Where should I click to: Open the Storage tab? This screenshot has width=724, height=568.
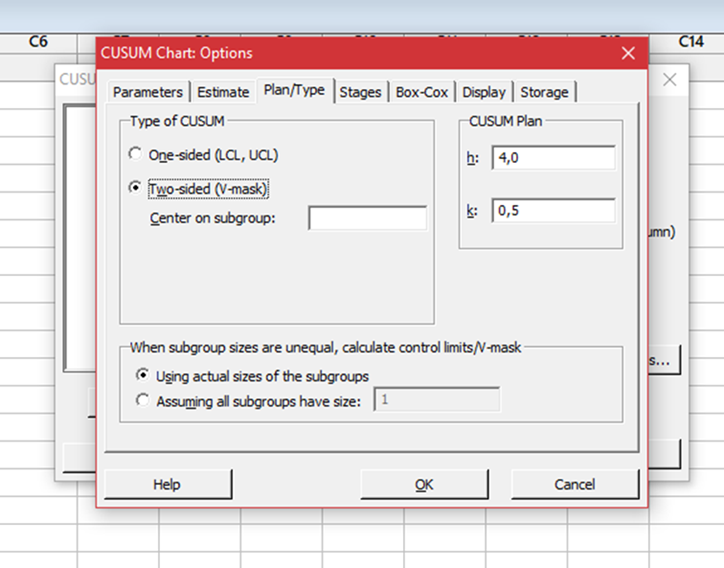point(544,92)
